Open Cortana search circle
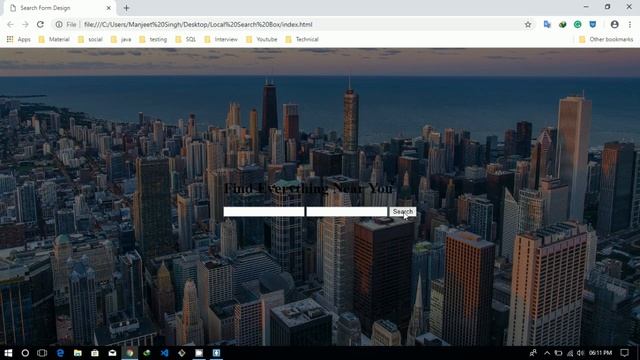The height and width of the screenshot is (360, 640). click(x=25, y=353)
